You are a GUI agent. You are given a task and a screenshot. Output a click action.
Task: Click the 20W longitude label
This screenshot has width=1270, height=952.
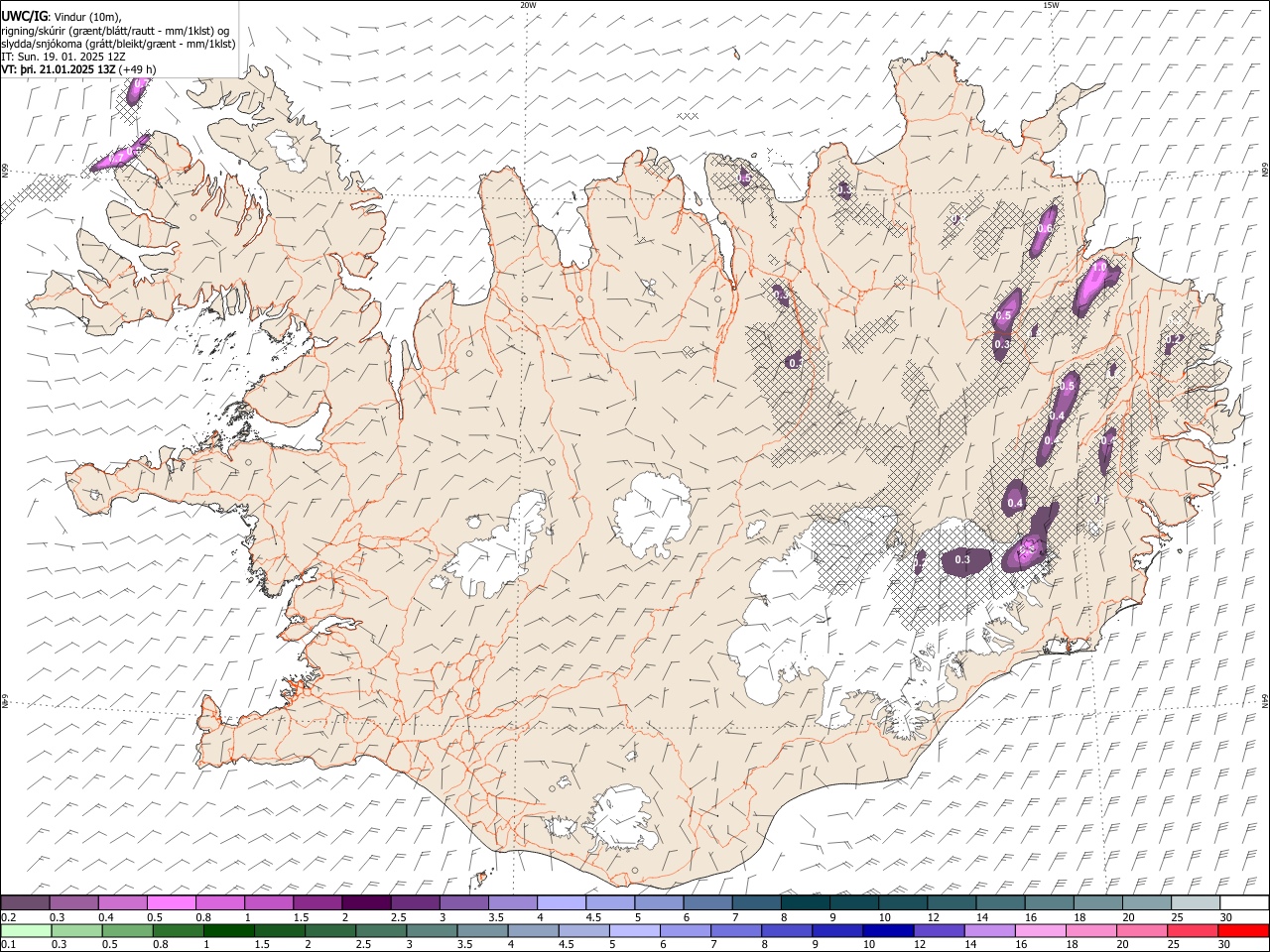529,5
